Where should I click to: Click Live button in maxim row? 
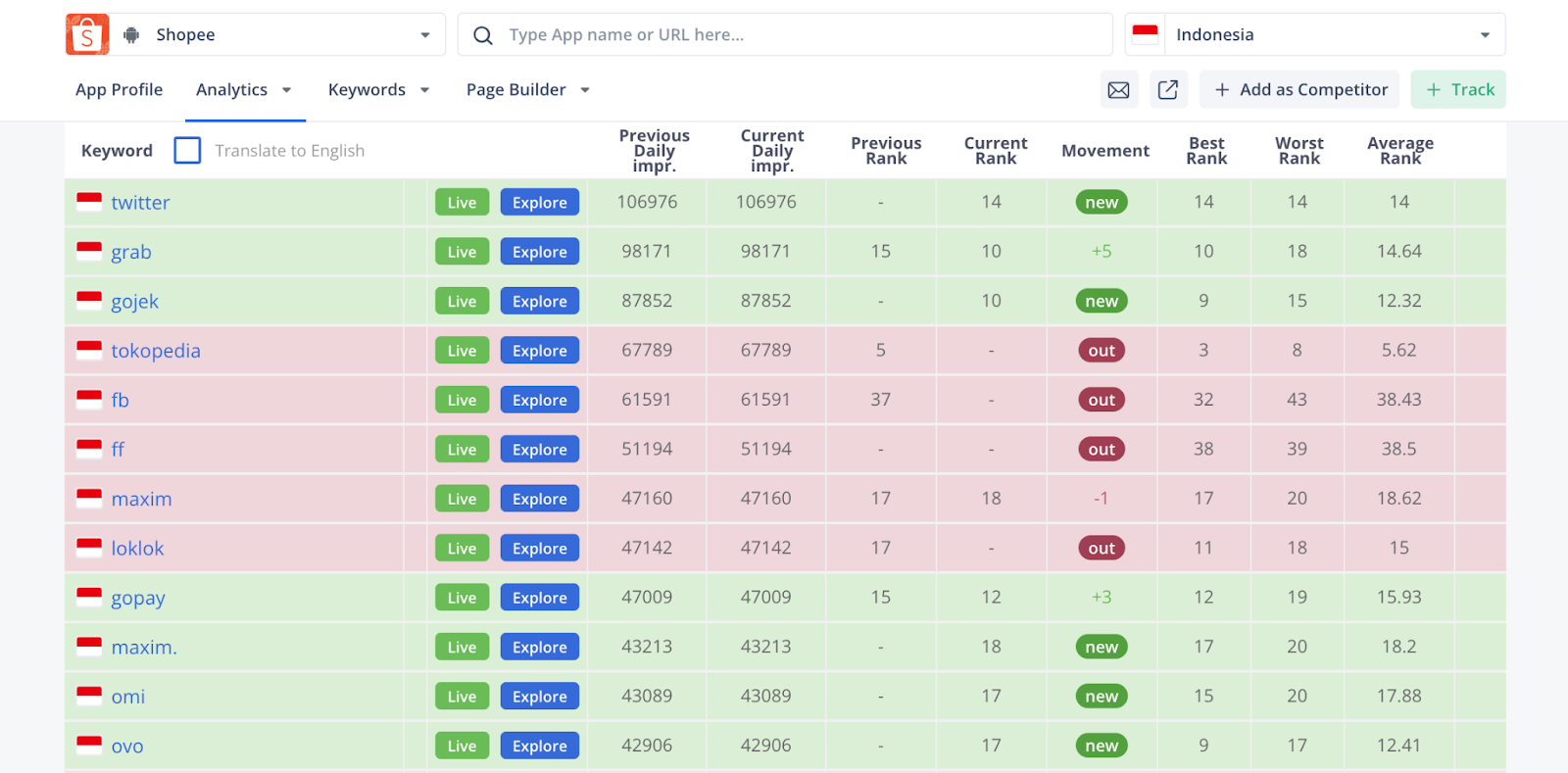click(x=462, y=499)
